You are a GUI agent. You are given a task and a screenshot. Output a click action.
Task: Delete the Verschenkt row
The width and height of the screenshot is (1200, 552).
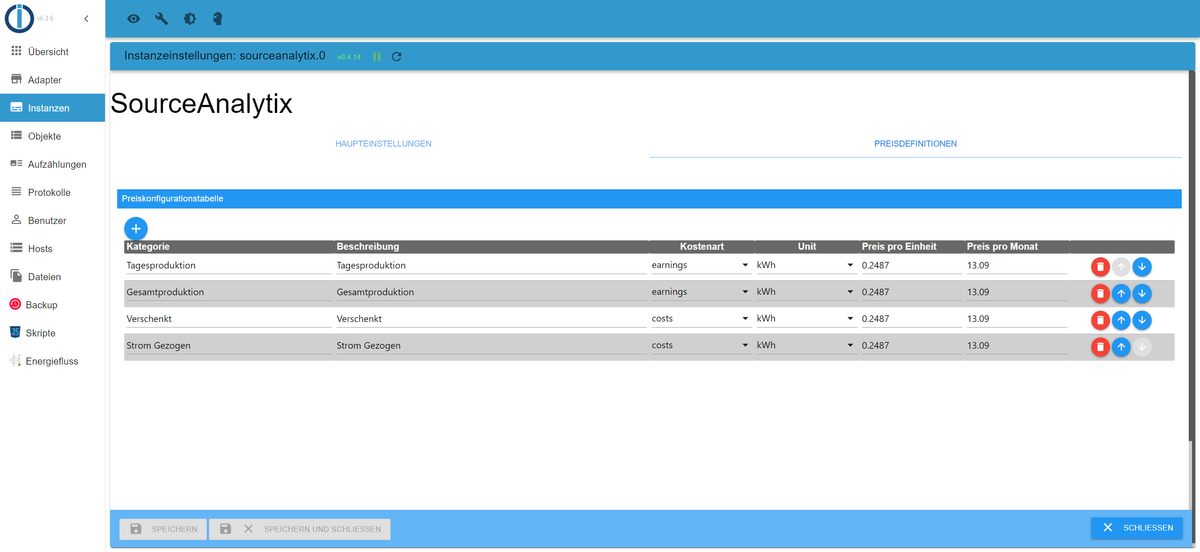point(1100,320)
